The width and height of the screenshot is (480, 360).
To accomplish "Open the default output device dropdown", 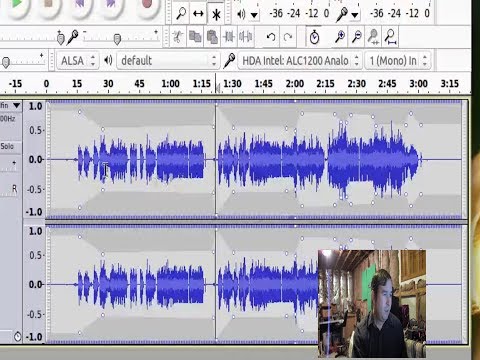I will (168, 60).
